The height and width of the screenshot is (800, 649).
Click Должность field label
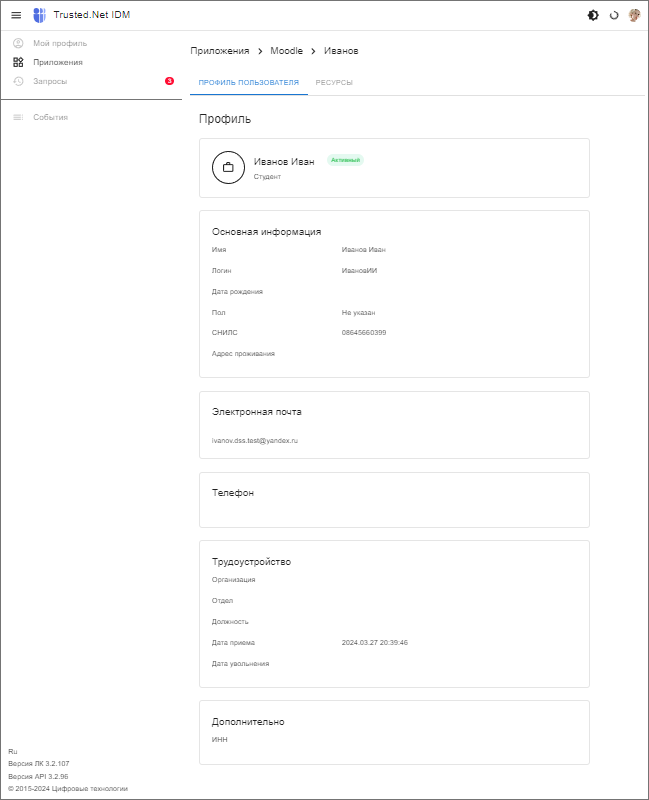click(230, 622)
